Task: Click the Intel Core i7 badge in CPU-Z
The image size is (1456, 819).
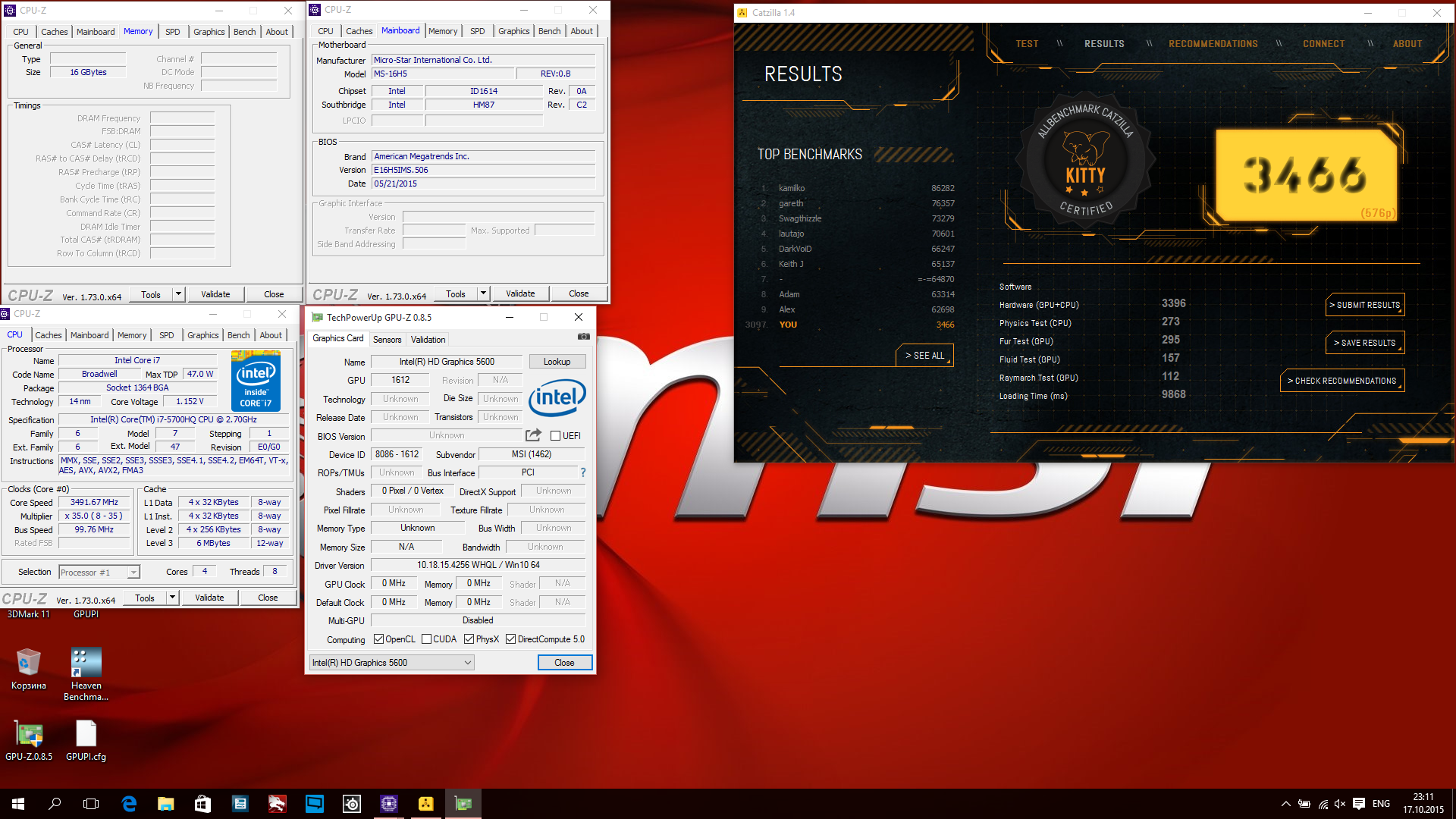Action: (256, 381)
